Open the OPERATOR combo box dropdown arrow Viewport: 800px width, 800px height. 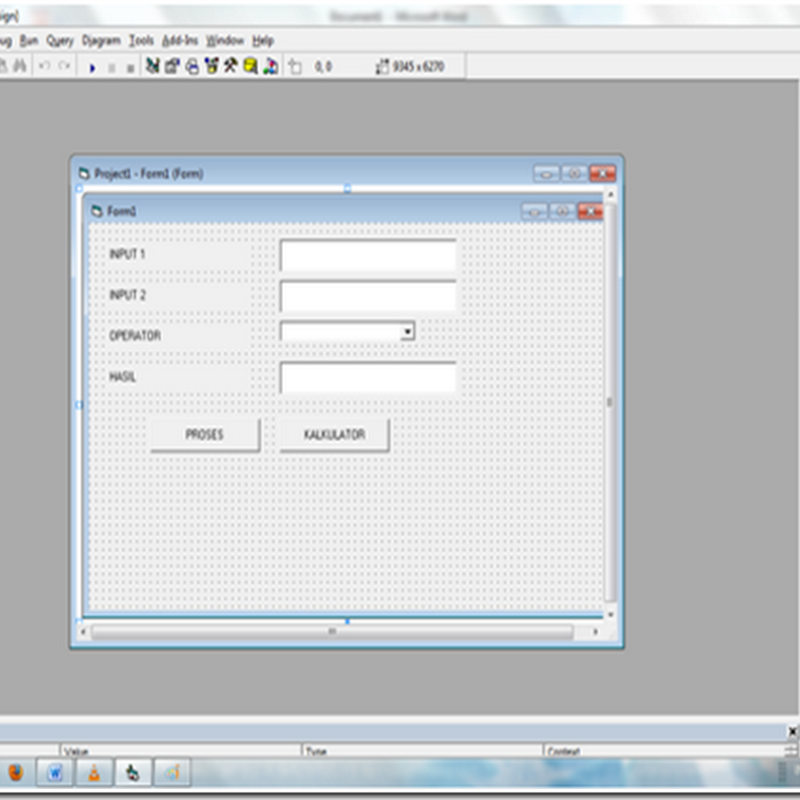coord(409,331)
